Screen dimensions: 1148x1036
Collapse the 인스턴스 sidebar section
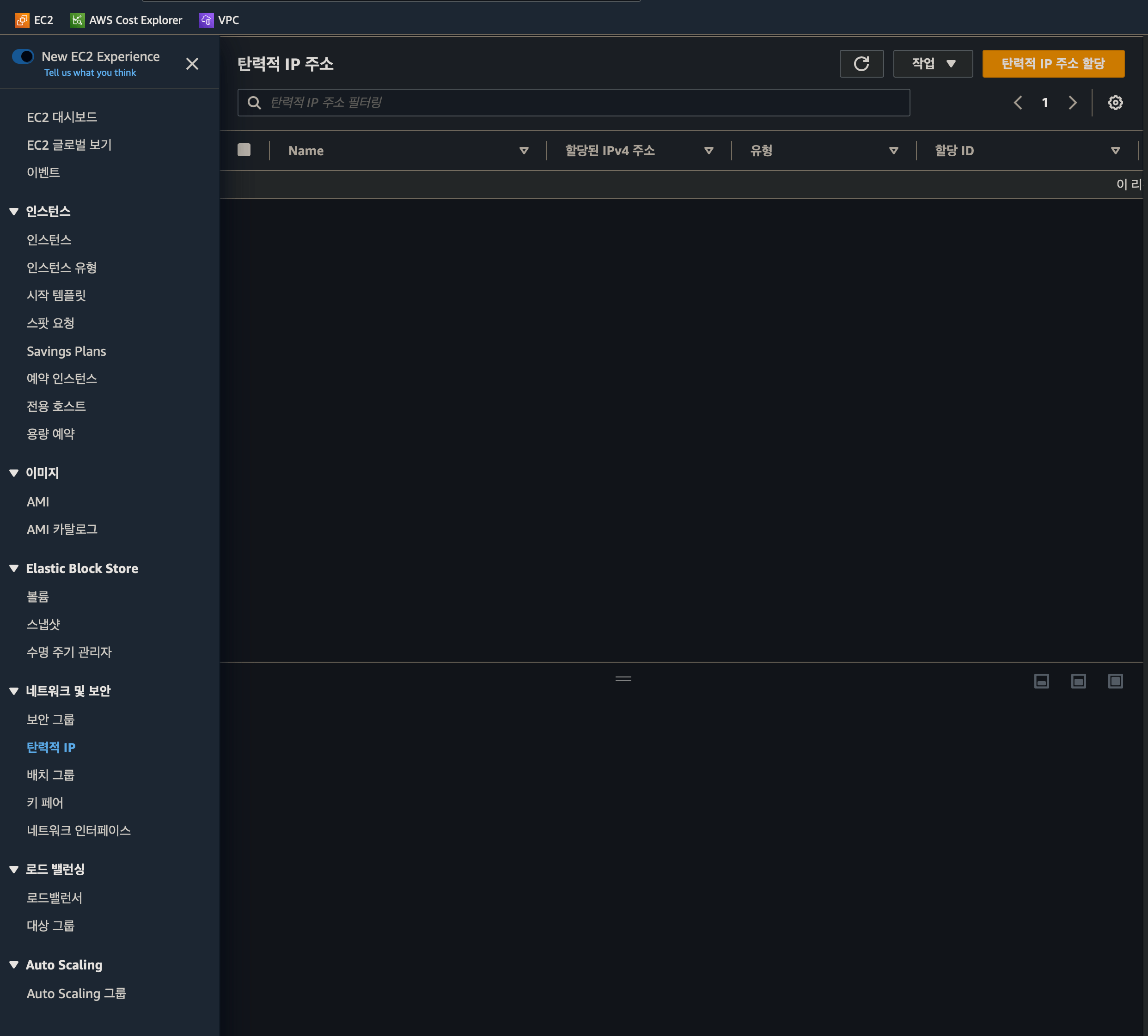(x=14, y=211)
